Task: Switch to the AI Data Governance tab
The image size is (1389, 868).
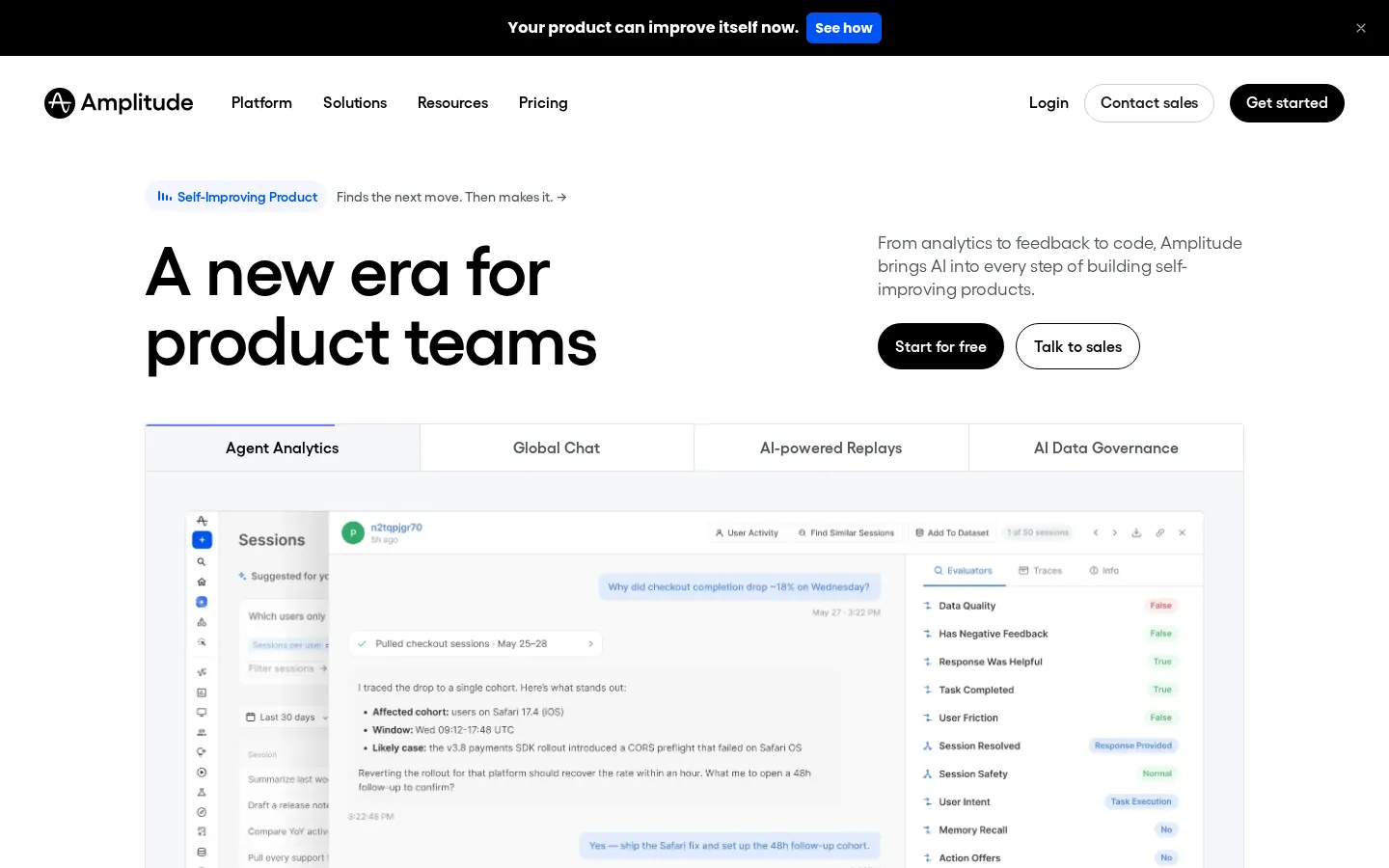Action: 1106,448
